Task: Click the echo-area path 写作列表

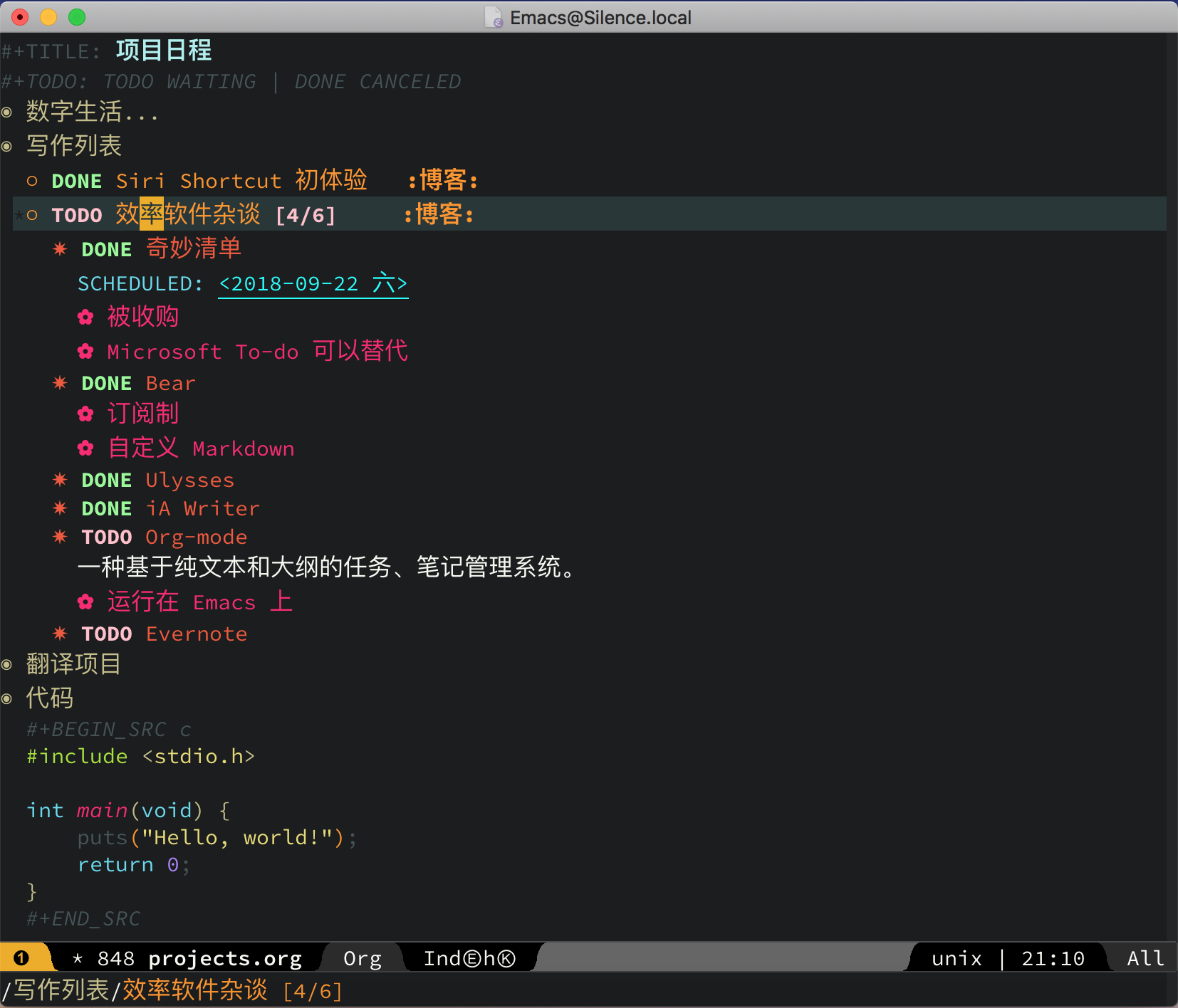Action: [x=61, y=990]
